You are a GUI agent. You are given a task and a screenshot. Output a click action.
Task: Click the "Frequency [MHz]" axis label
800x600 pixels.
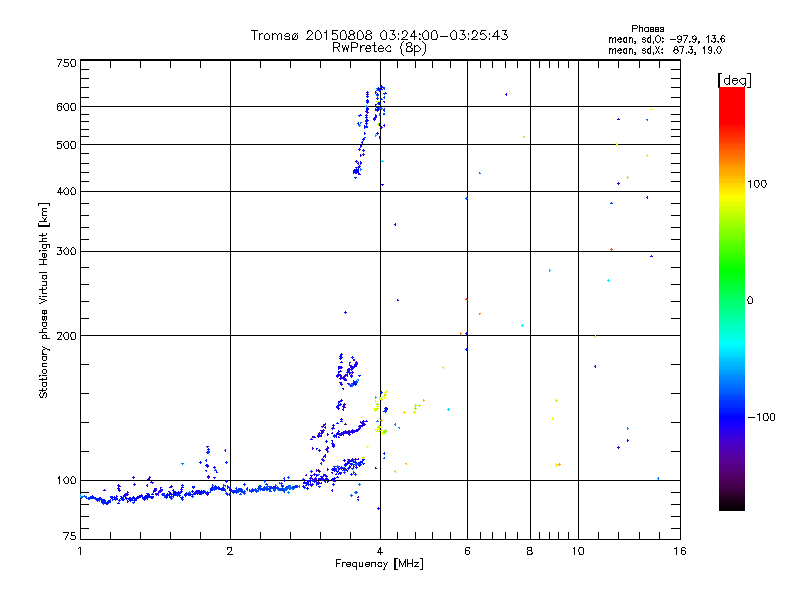[379, 564]
